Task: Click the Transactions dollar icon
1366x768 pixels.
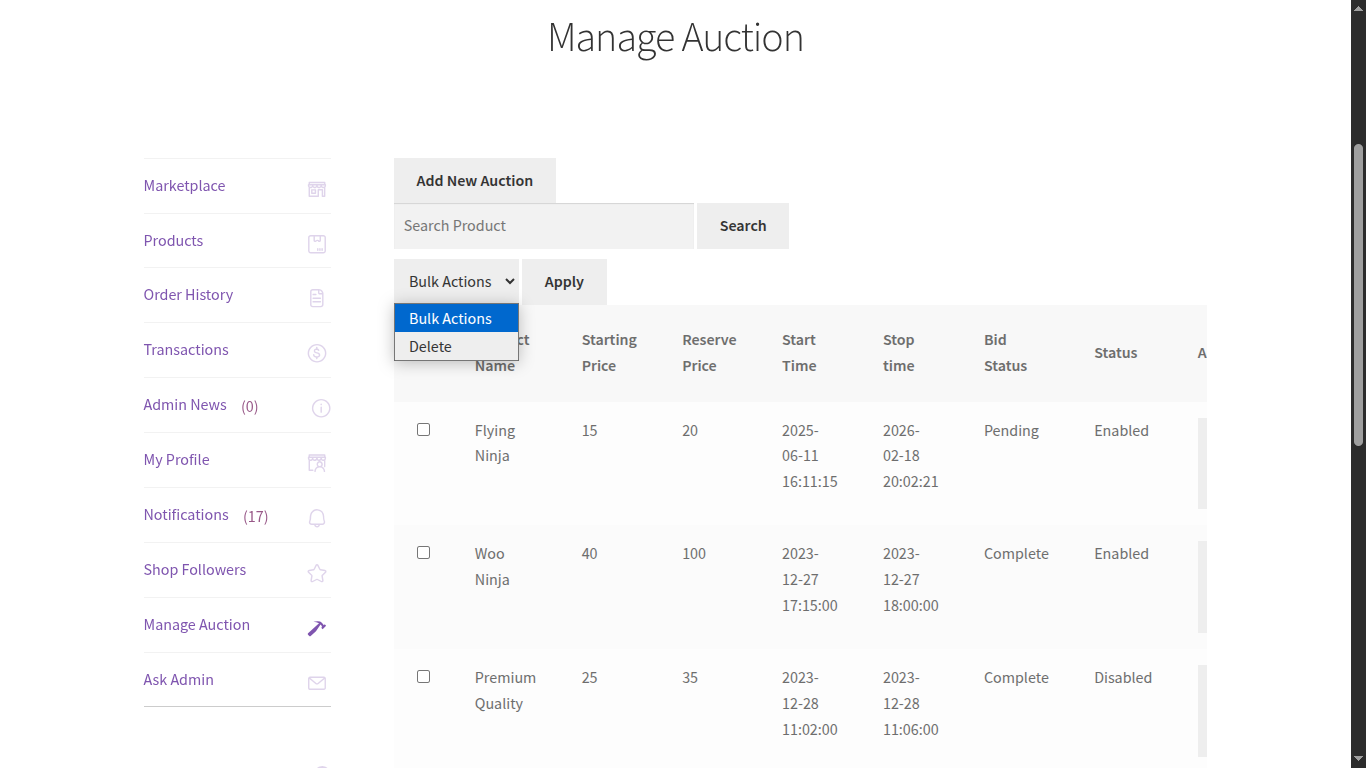Action: [316, 352]
